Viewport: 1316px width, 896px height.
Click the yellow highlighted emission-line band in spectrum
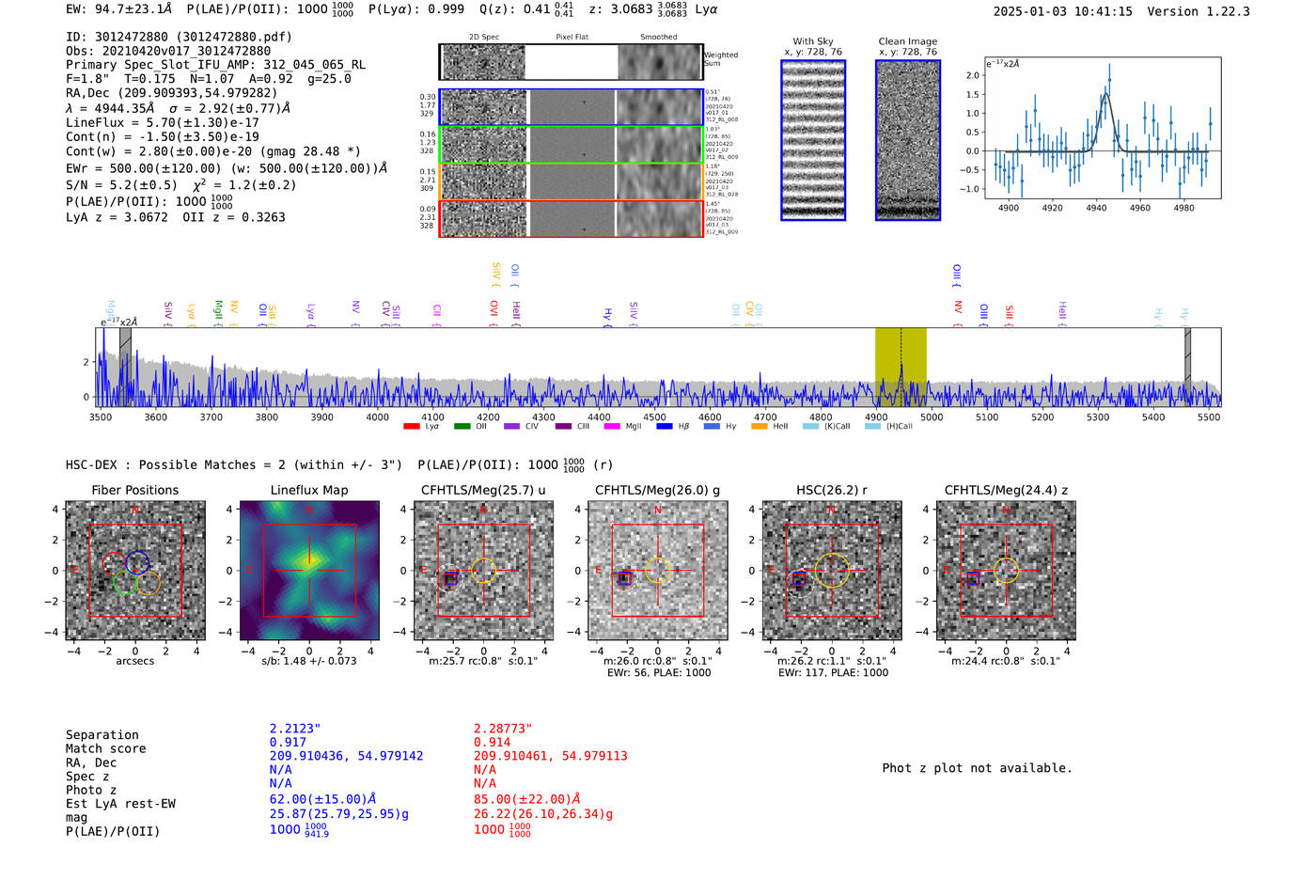[901, 367]
